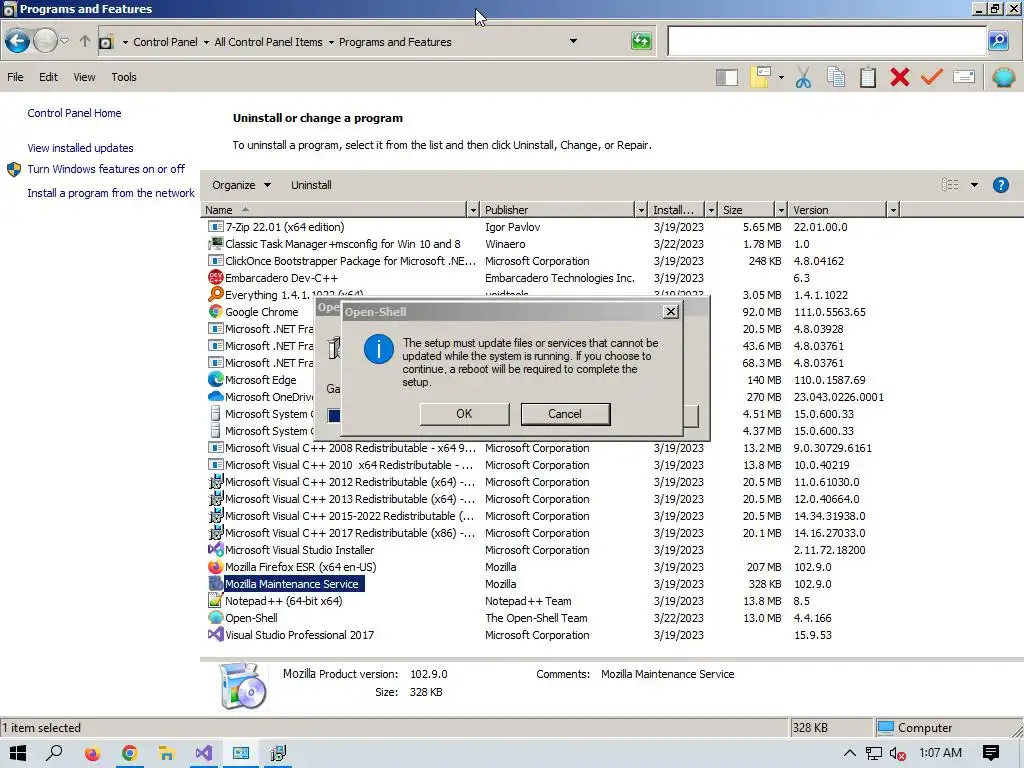Image resolution: width=1024 pixels, height=768 pixels.
Task: Select Microsoft Edge in program list
Action: [261, 379]
